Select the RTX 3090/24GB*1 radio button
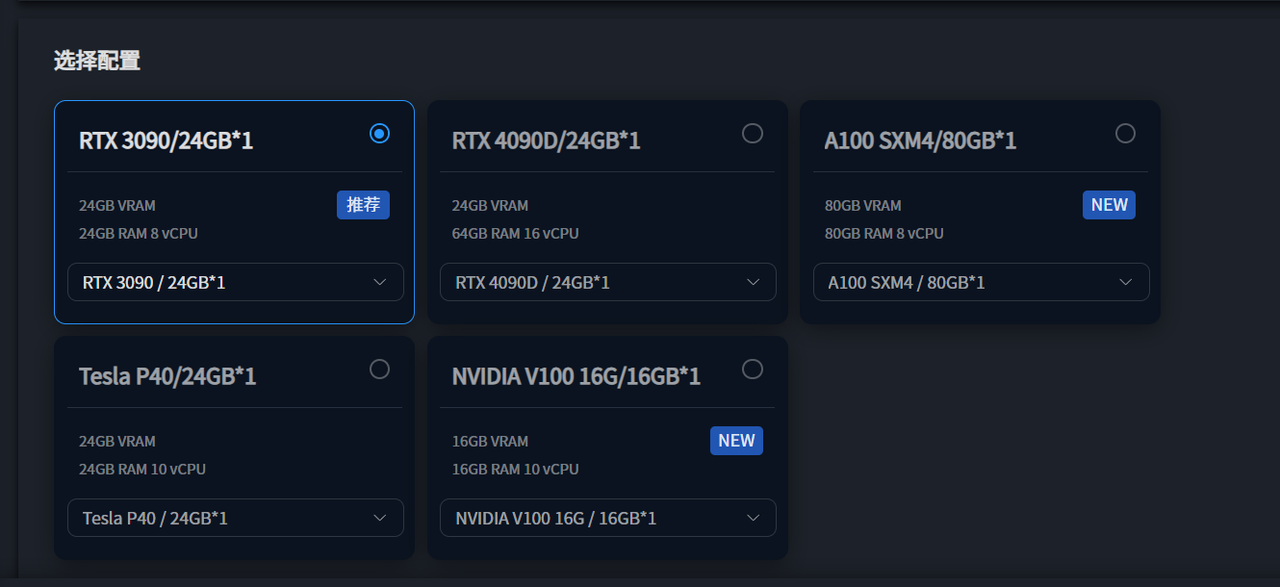 coord(379,133)
